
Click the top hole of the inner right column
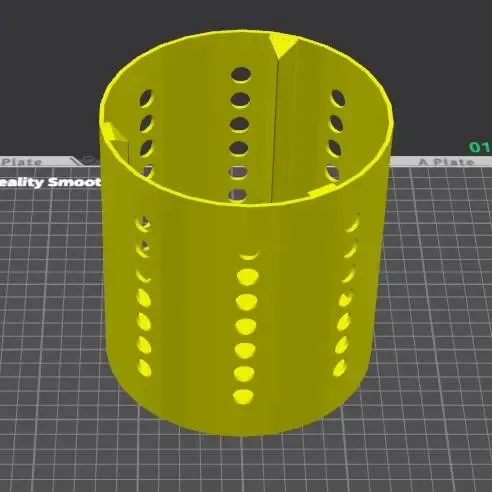pos(338,98)
